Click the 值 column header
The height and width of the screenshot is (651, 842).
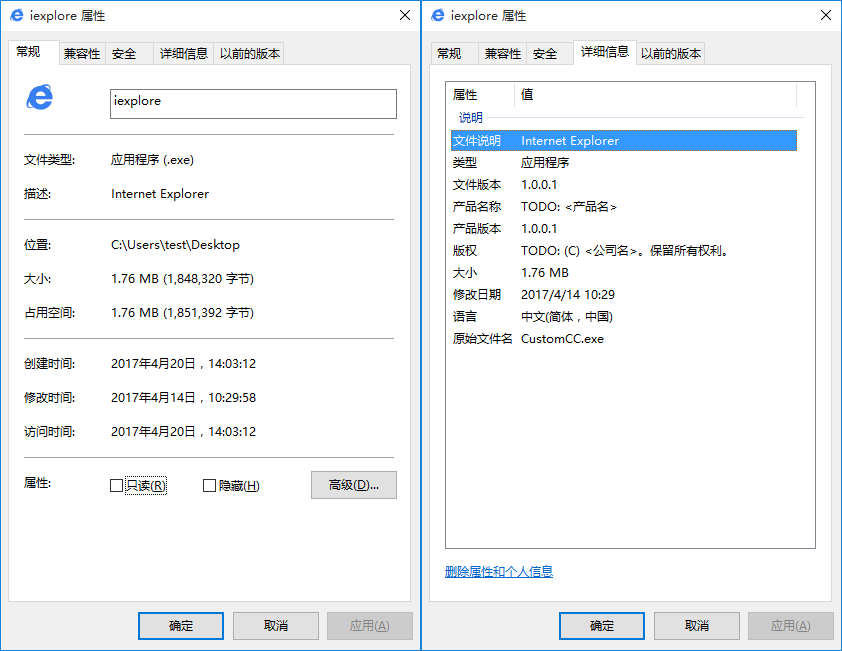click(656, 95)
